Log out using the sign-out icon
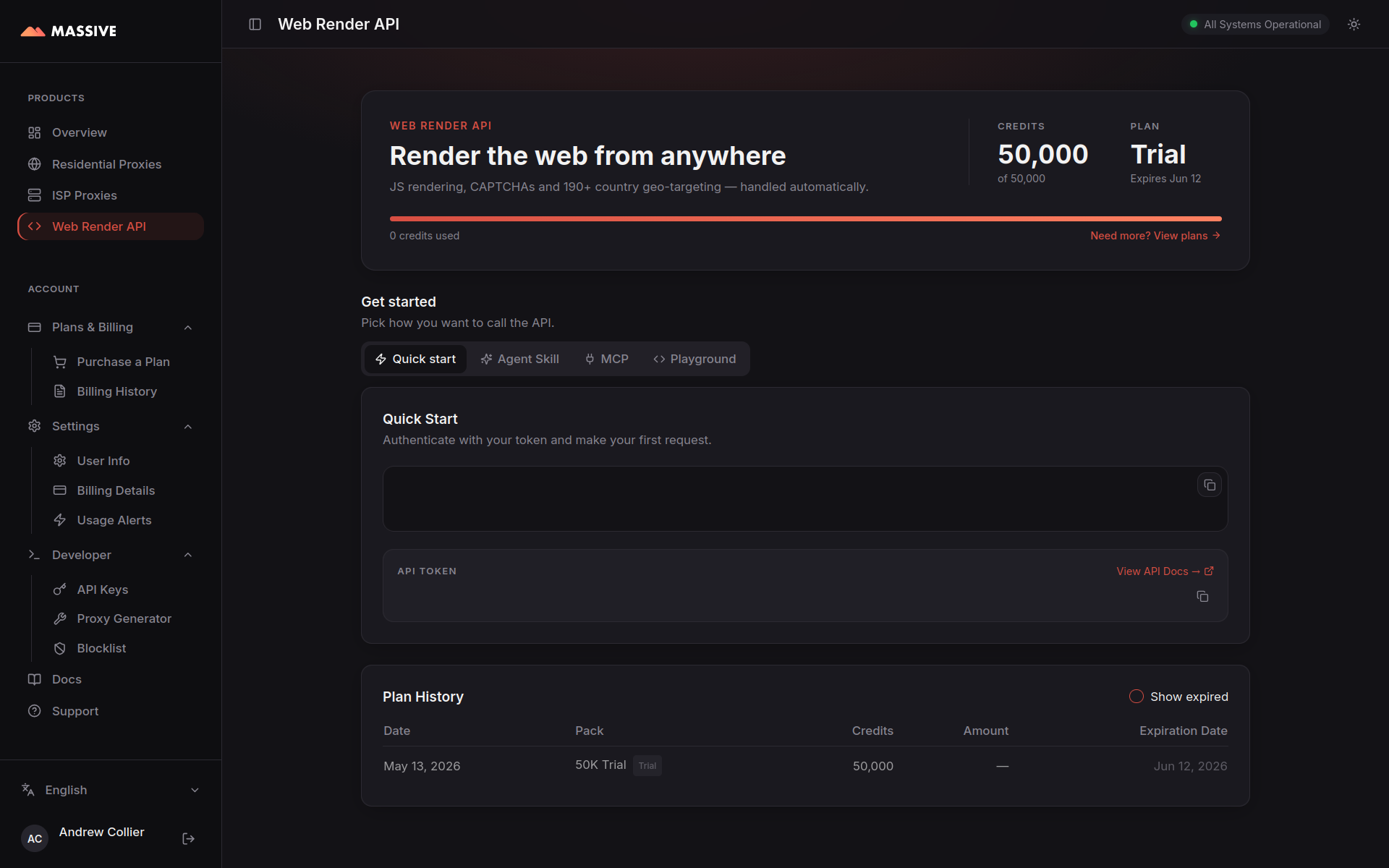The width and height of the screenshot is (1389, 868). 188,838
